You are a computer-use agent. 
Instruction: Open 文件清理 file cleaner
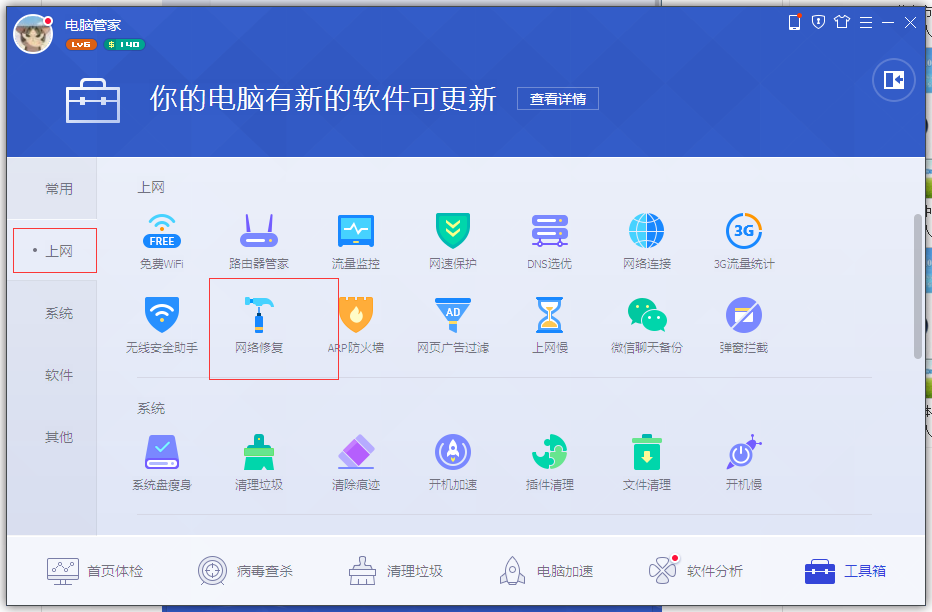tap(647, 463)
